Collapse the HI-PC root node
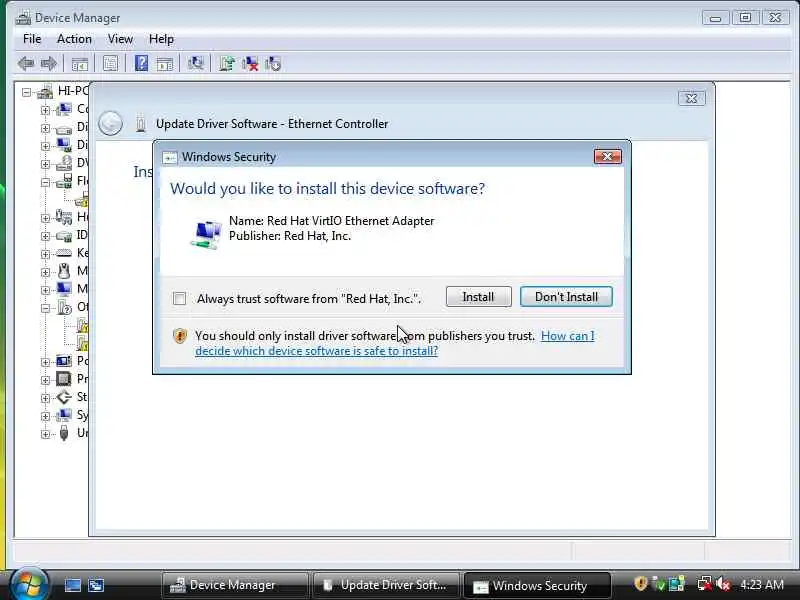The height and width of the screenshot is (600, 800). pyautogui.click(x=26, y=92)
